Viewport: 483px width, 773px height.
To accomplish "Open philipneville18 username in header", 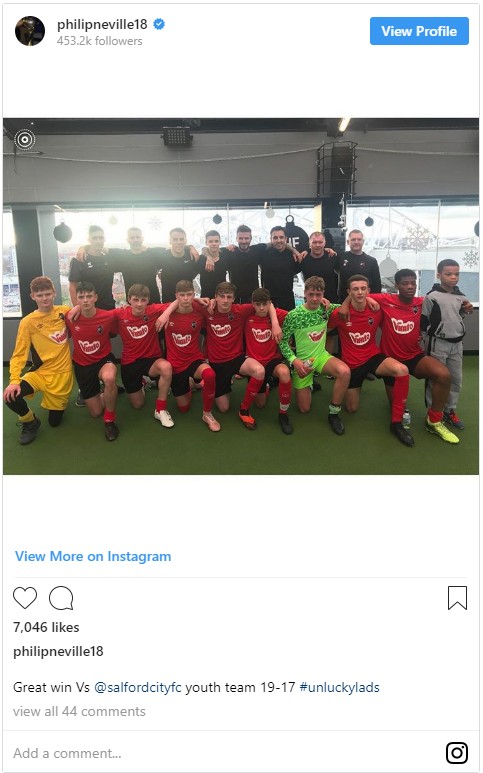I will [102, 24].
